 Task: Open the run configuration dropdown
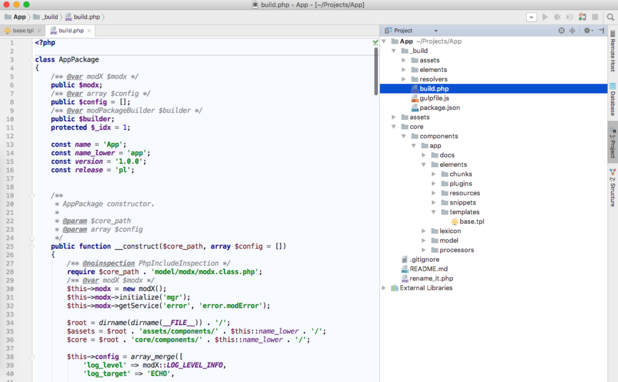pyautogui.click(x=531, y=17)
